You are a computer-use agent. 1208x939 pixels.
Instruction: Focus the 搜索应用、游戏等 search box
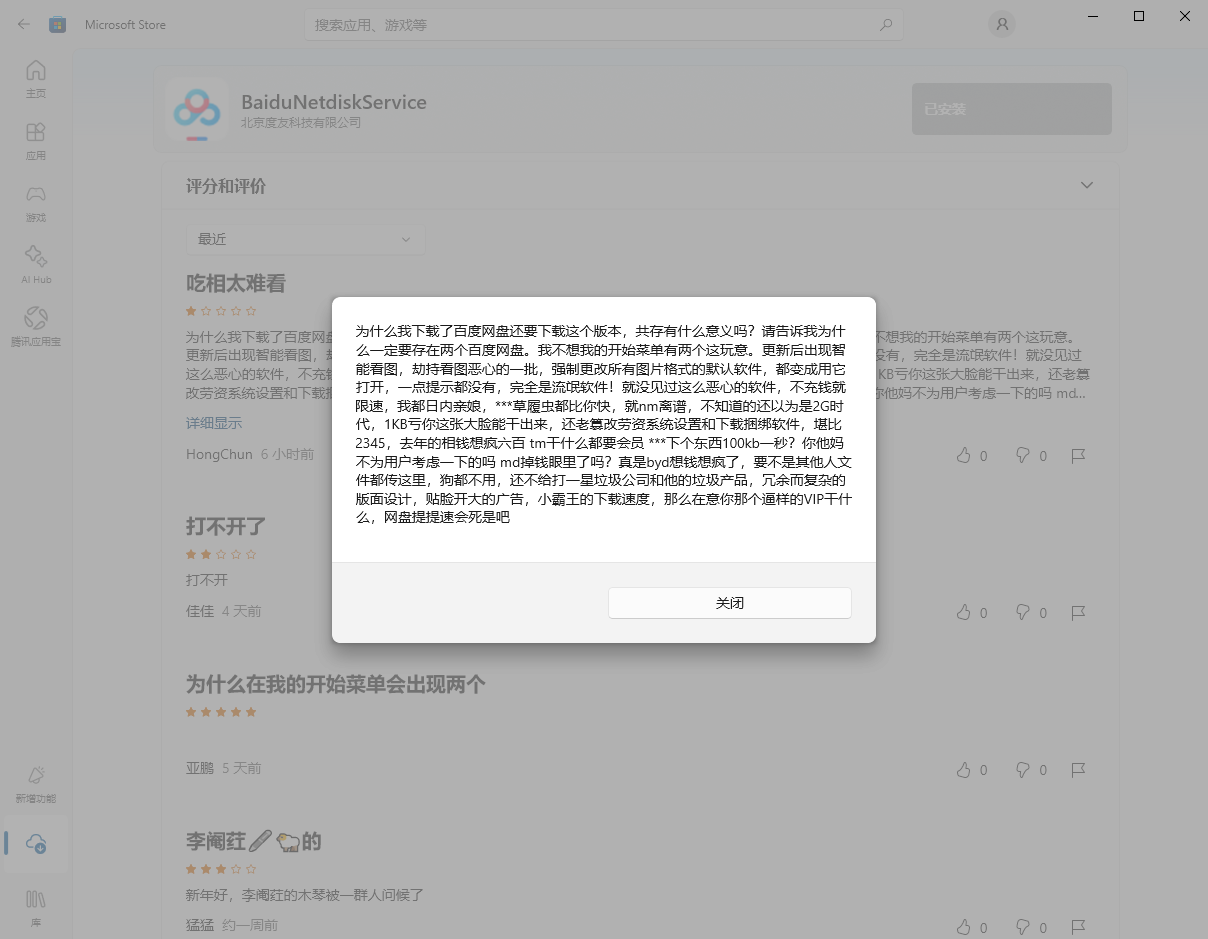pos(603,25)
